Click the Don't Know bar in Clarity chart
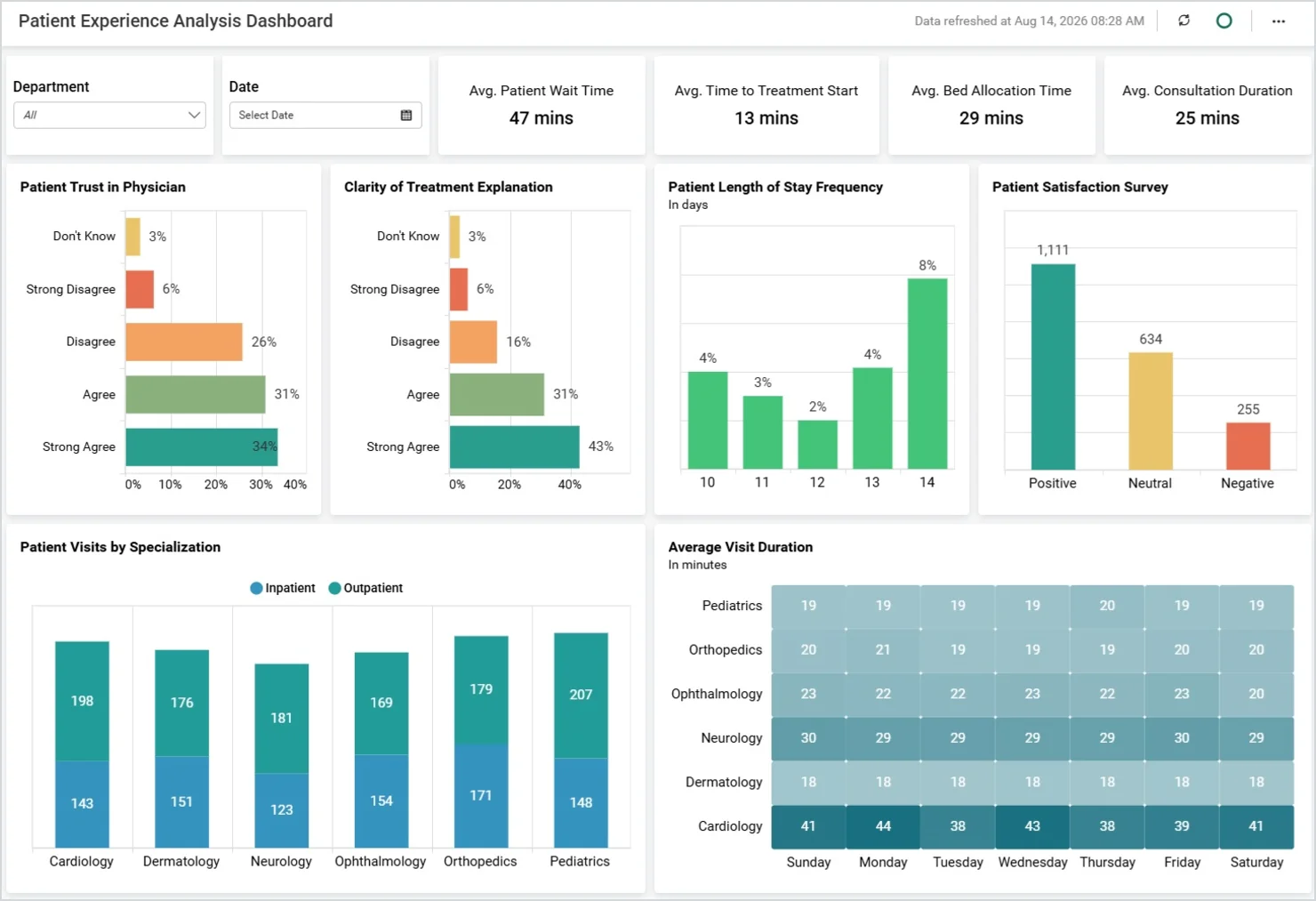The image size is (1316, 901). [454, 237]
